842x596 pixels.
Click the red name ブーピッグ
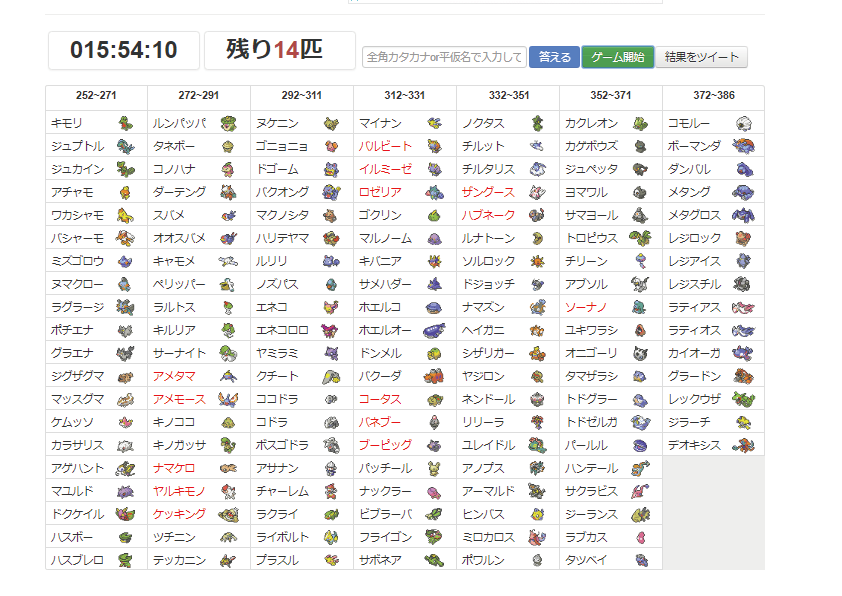click(x=385, y=445)
